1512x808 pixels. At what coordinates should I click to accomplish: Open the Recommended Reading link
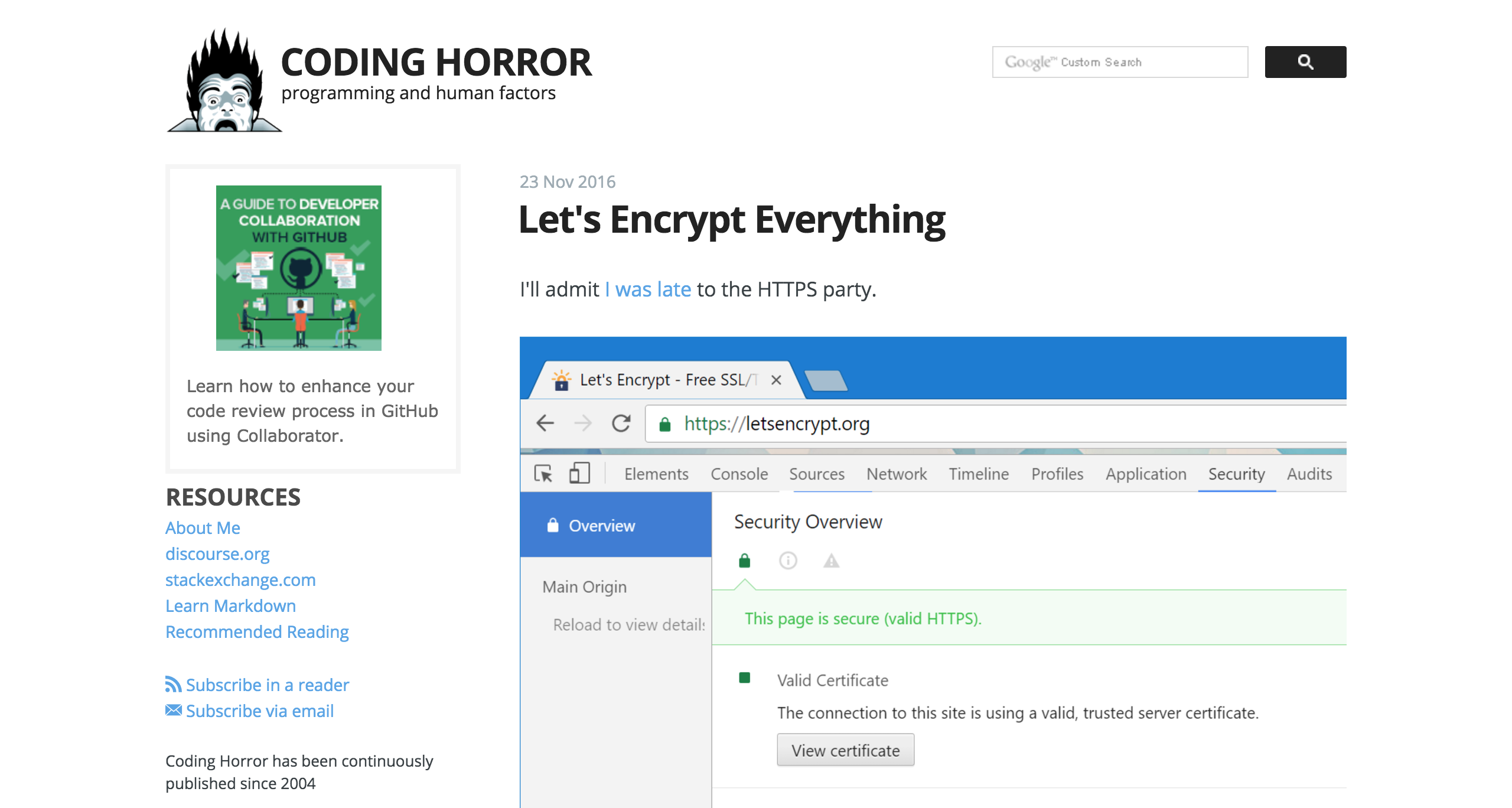(257, 631)
